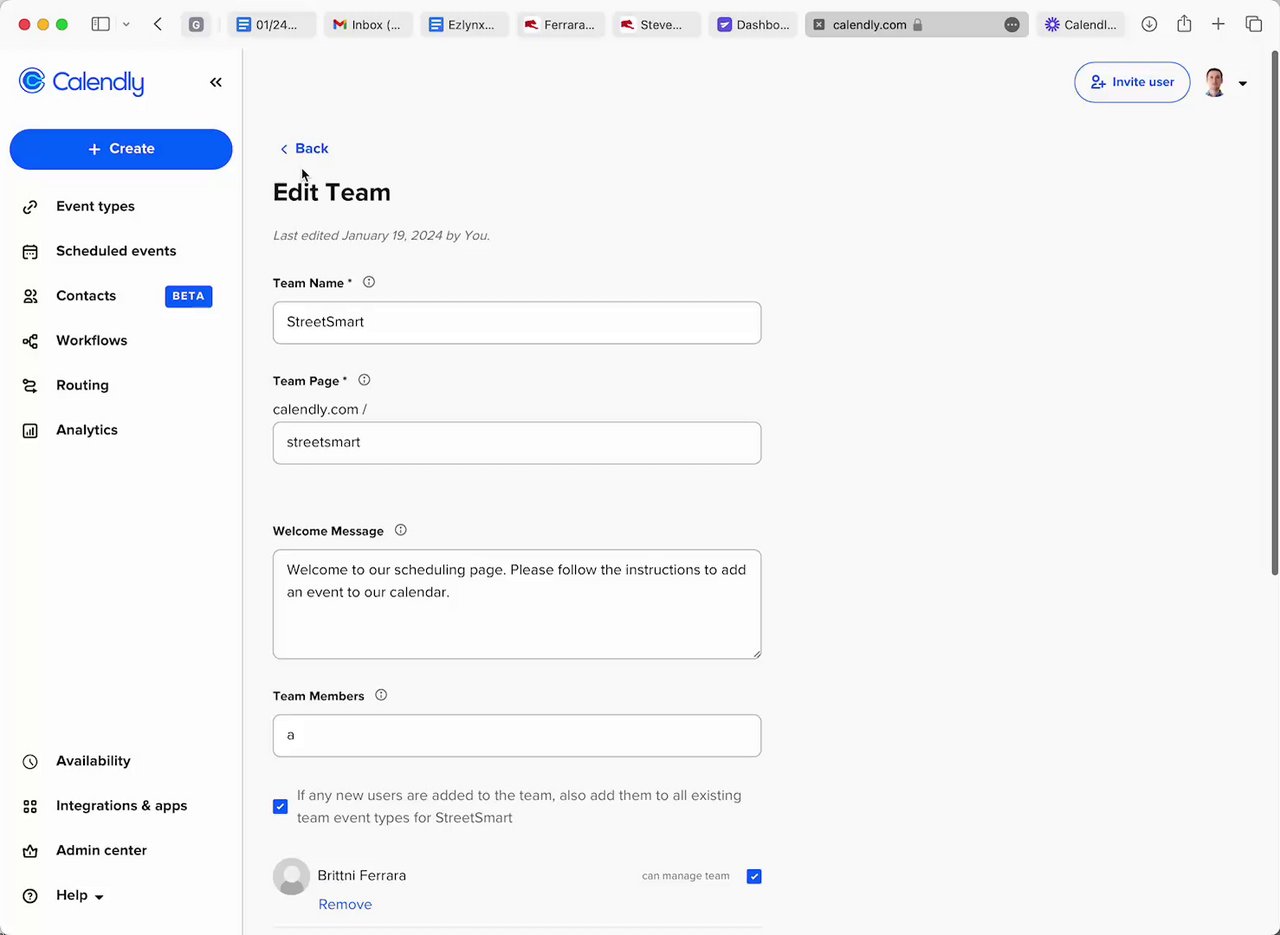
Task: Open Routing from the sidebar
Action: pos(82,385)
